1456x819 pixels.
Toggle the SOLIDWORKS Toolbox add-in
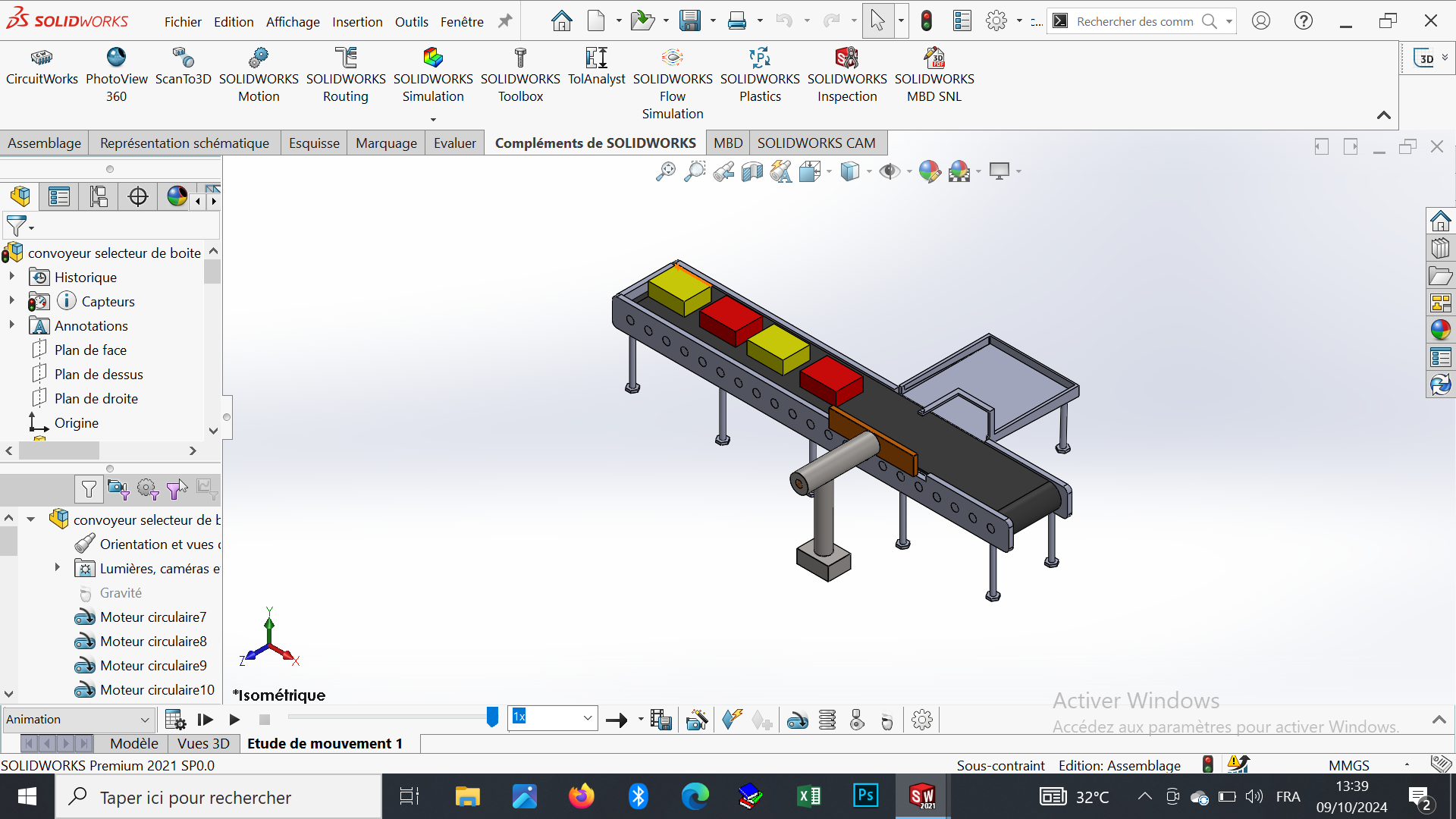tap(520, 76)
